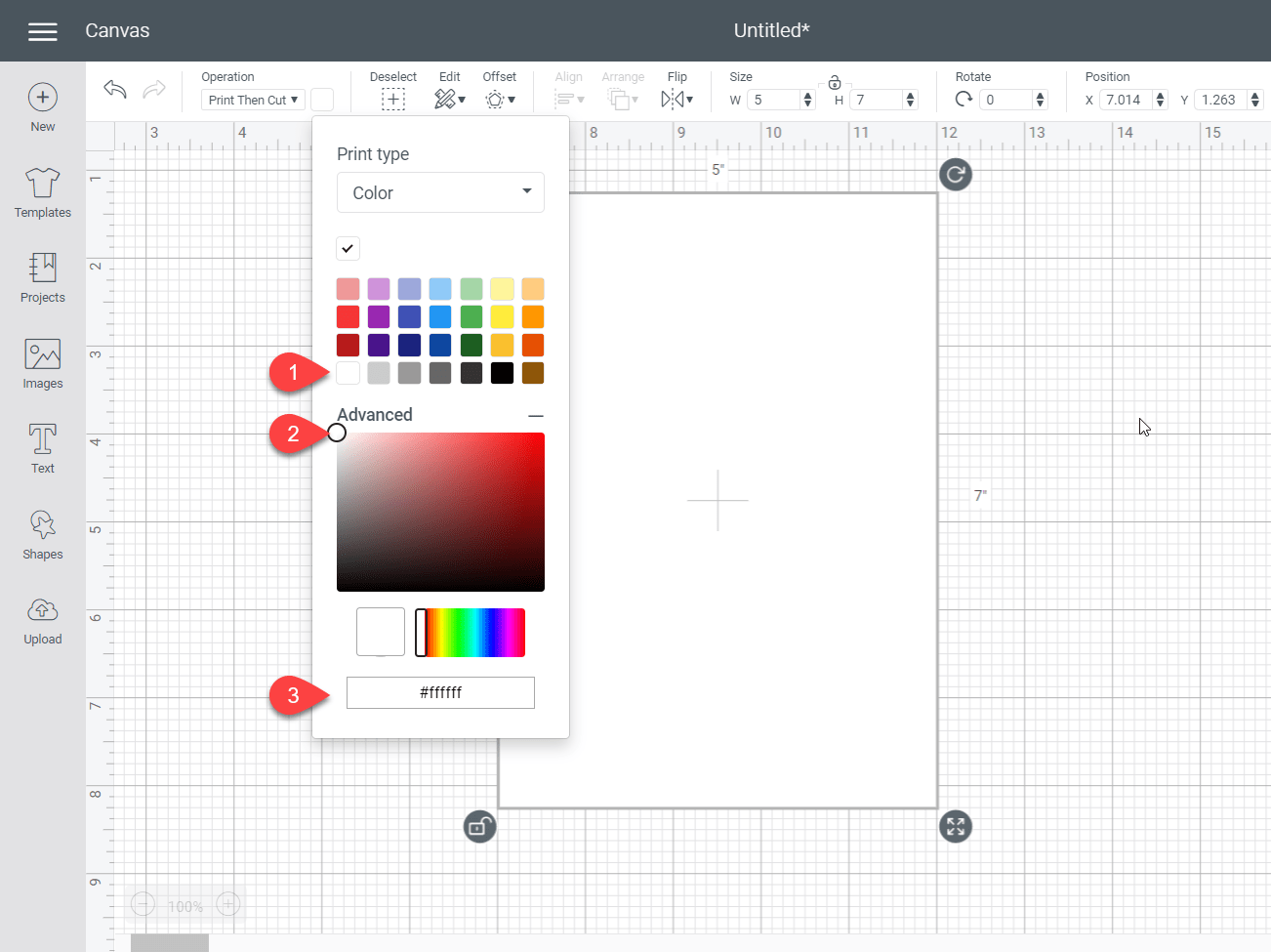Open the Edit tool
Image resolution: width=1271 pixels, height=952 pixels.
click(449, 100)
